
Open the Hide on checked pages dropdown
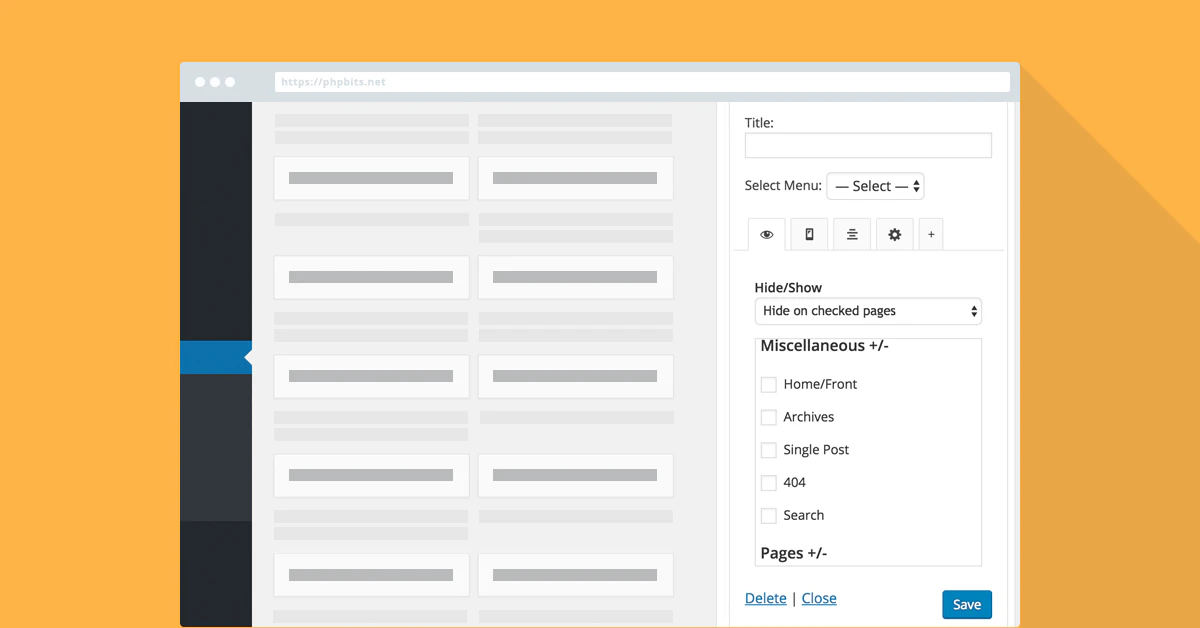click(x=868, y=311)
